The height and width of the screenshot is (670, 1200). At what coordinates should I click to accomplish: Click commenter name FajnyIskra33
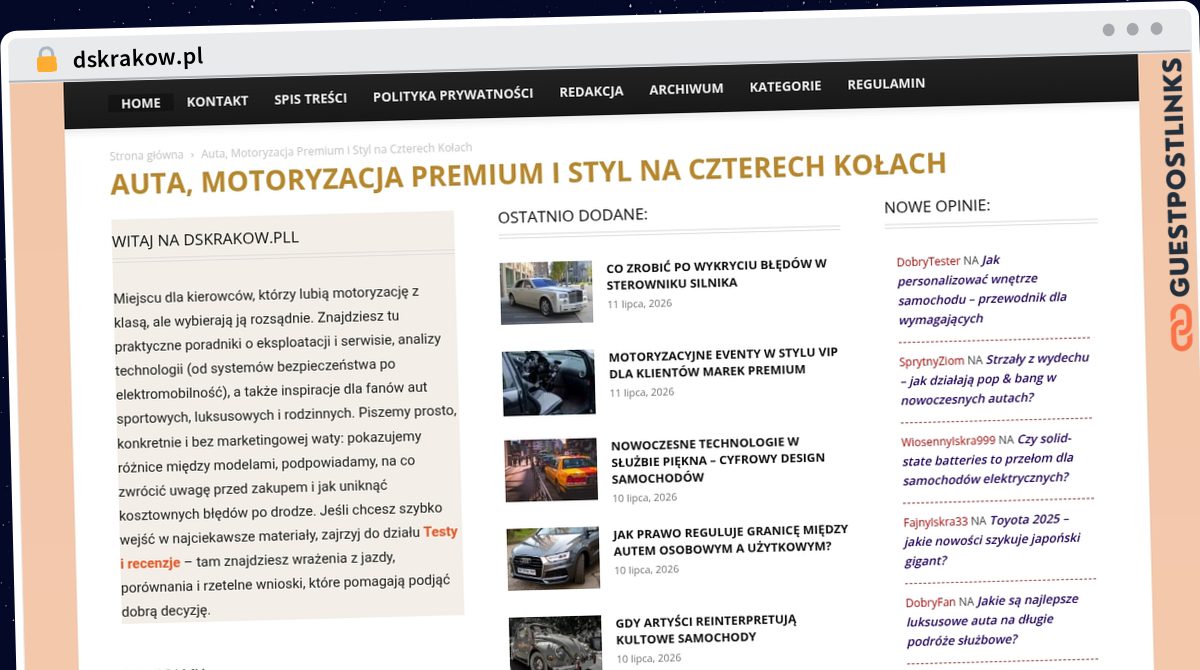pyautogui.click(x=936, y=521)
